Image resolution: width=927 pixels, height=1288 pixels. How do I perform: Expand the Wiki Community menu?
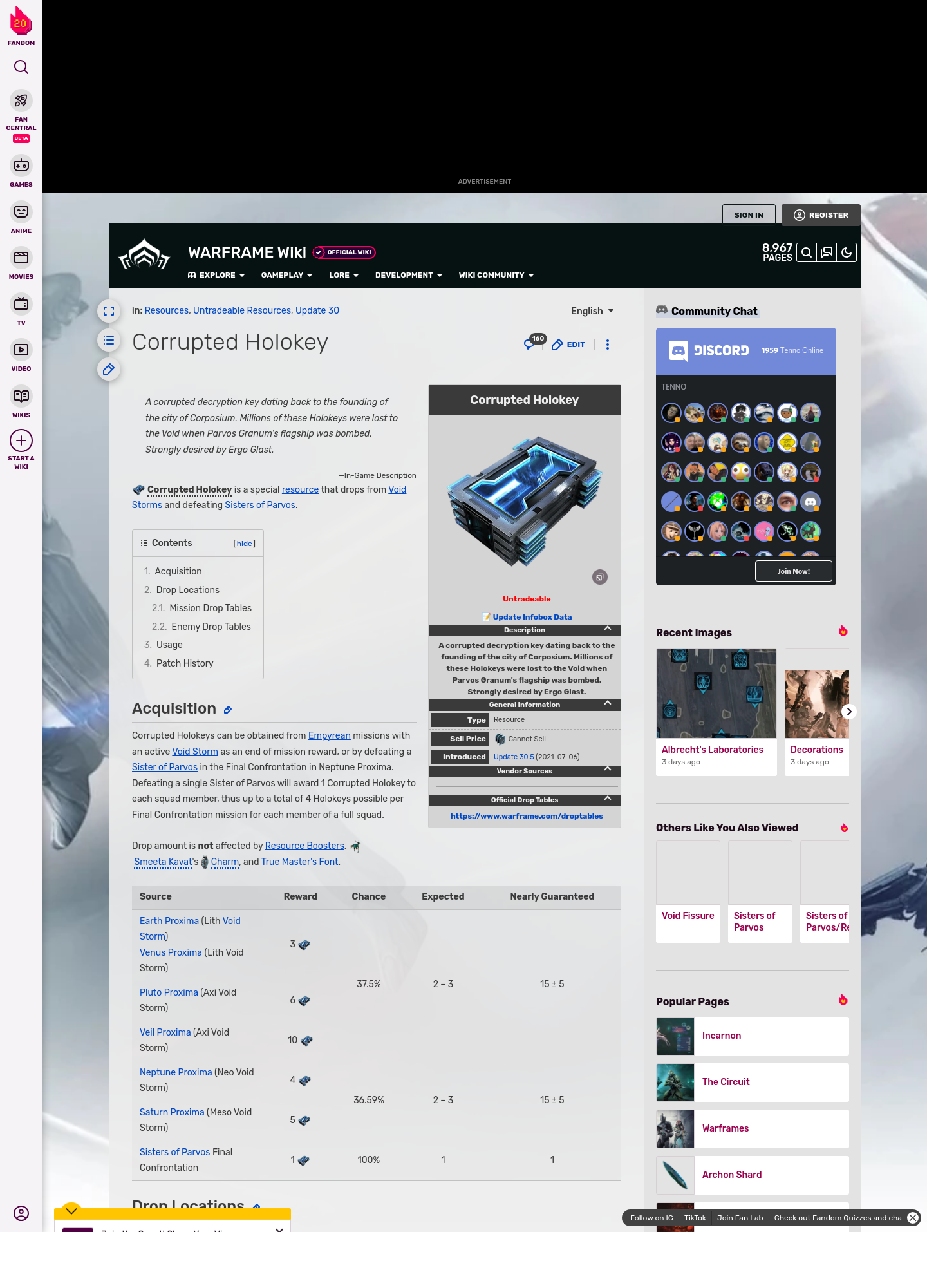(496, 275)
